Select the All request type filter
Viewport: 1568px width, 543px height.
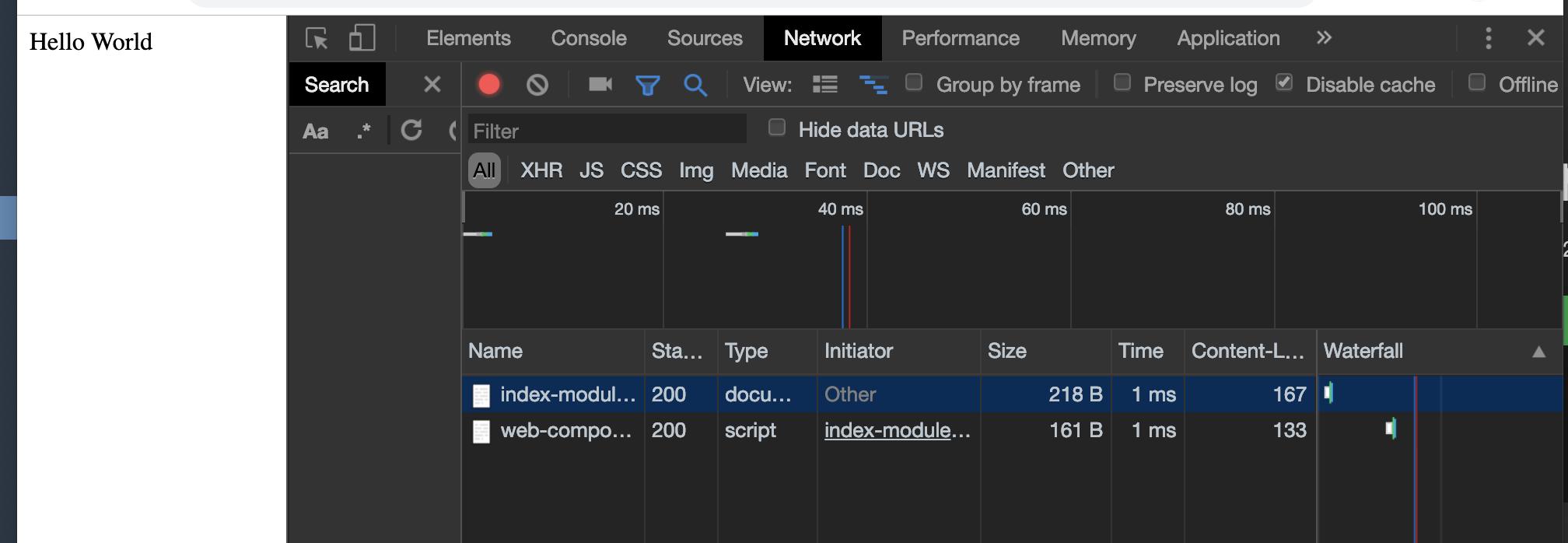point(485,170)
